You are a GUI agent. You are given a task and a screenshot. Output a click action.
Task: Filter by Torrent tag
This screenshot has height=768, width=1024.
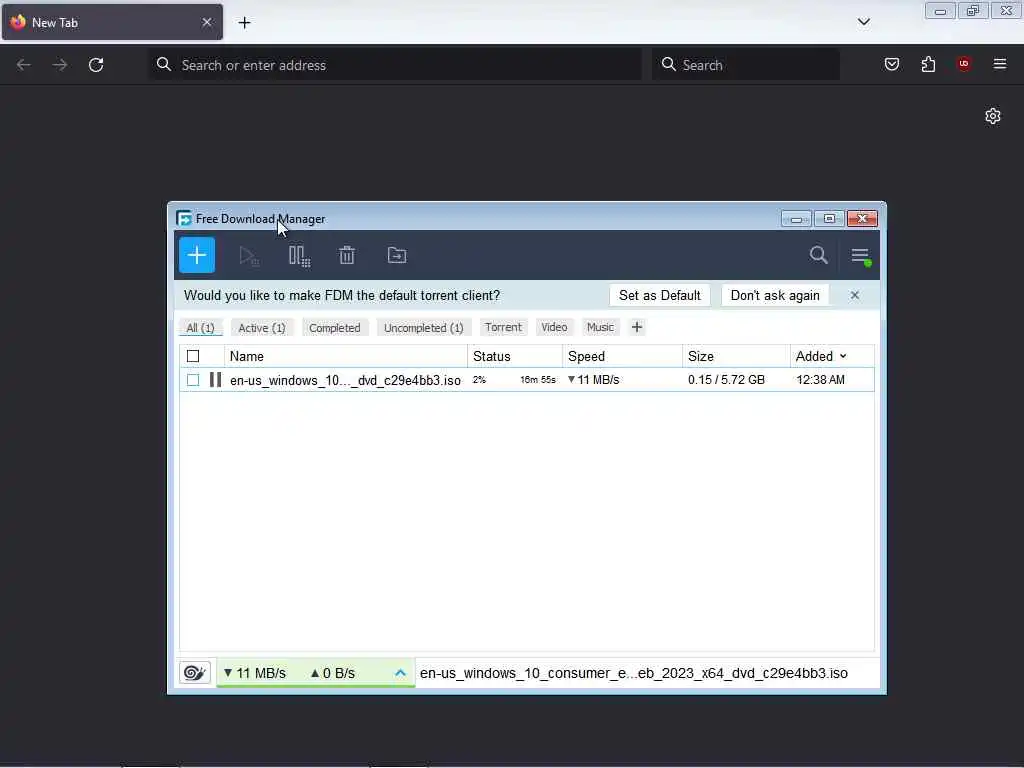coord(503,327)
